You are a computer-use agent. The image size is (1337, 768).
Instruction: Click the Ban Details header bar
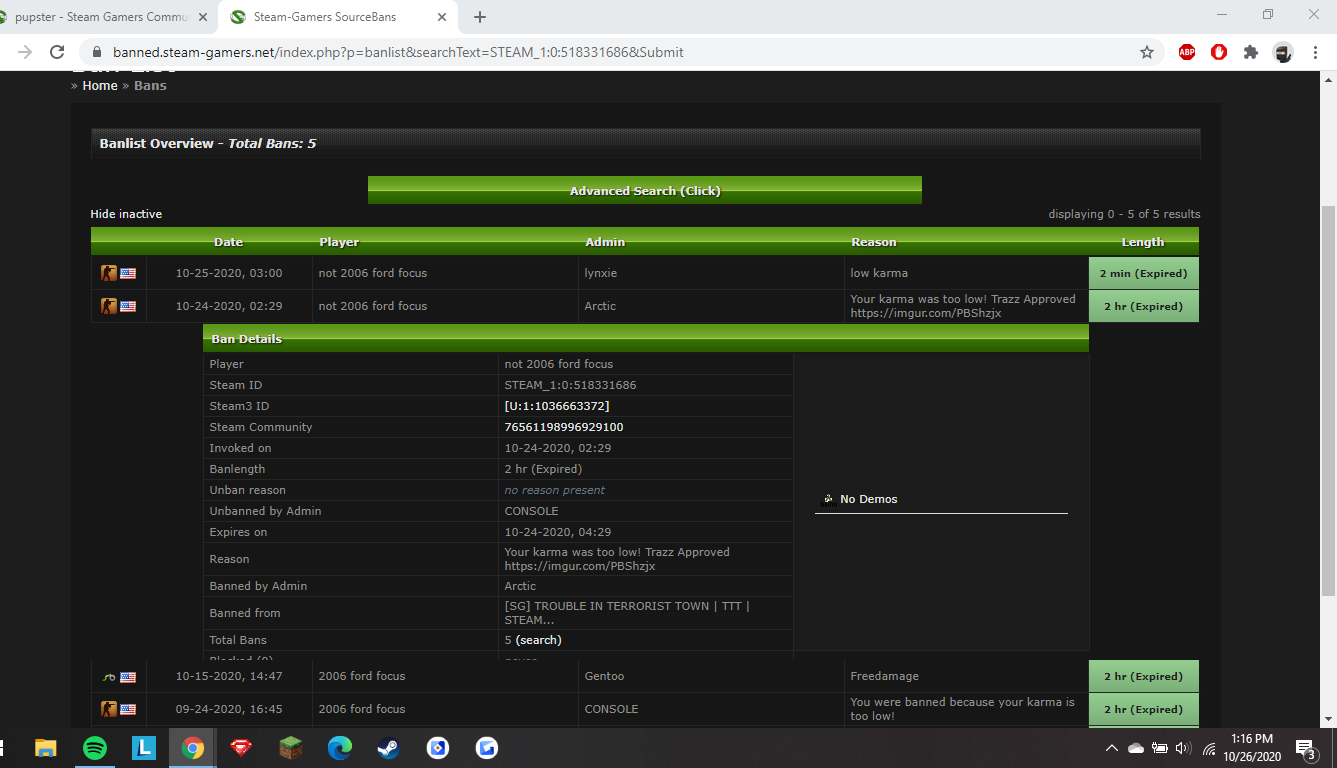(x=646, y=339)
